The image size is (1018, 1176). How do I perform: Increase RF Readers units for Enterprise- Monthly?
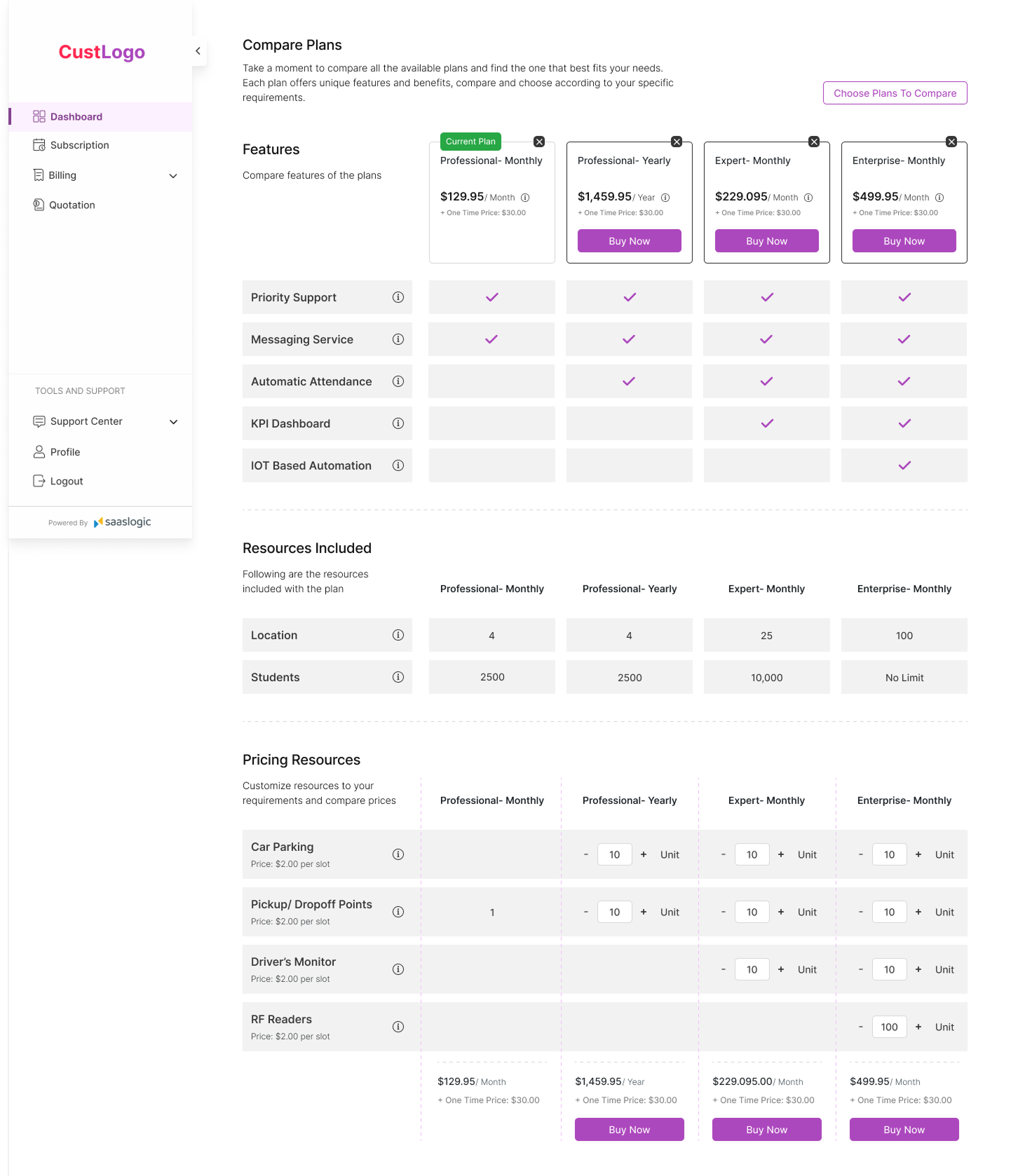918,1027
